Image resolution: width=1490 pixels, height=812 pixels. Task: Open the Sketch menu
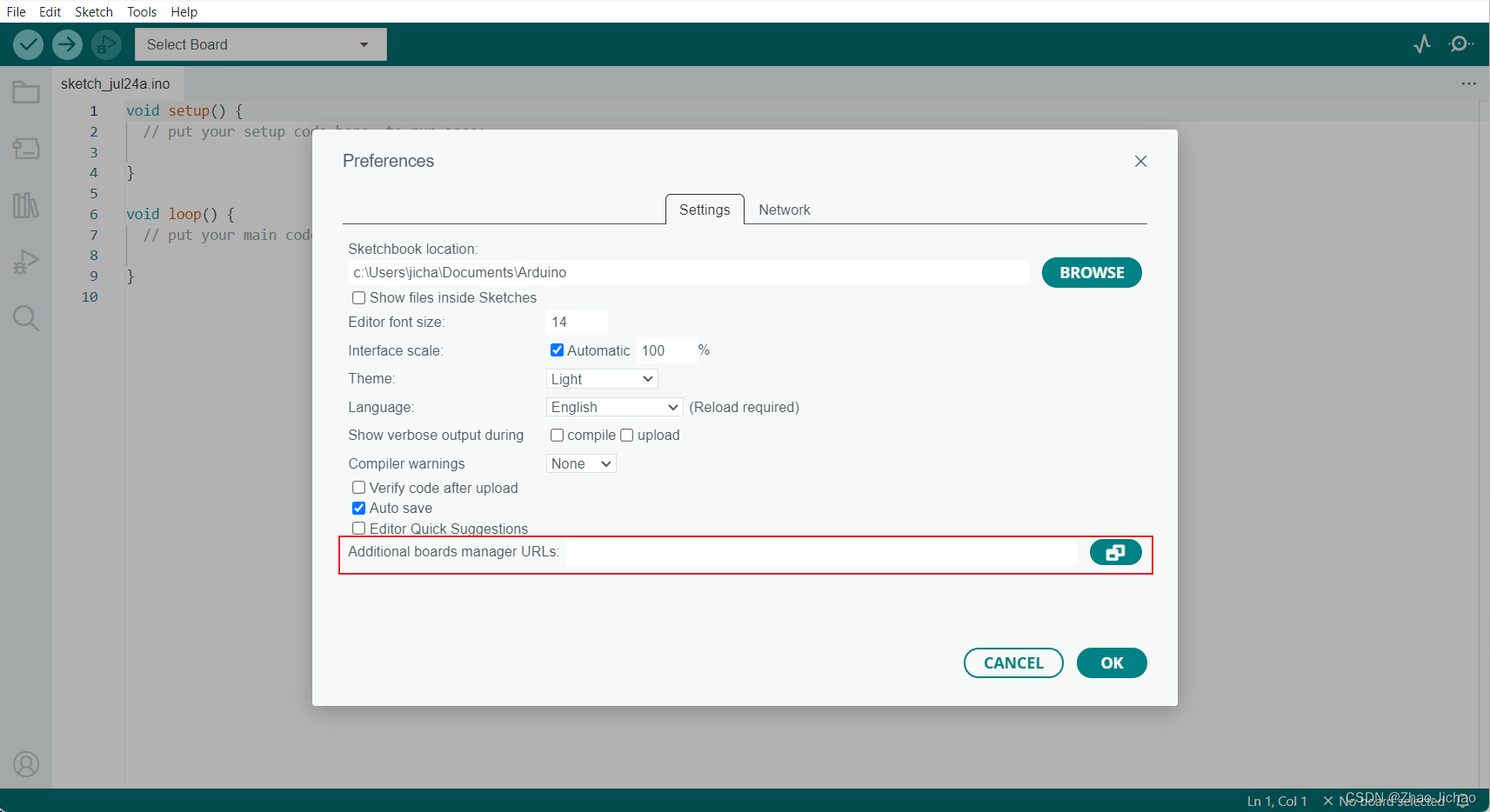94,12
